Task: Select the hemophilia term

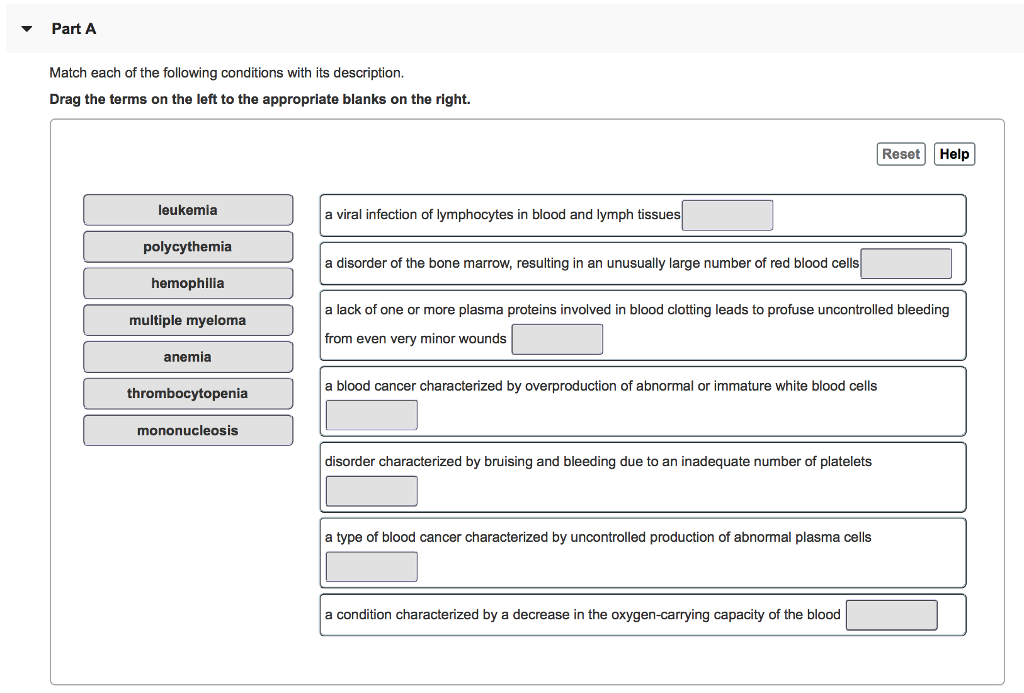Action: (187, 283)
